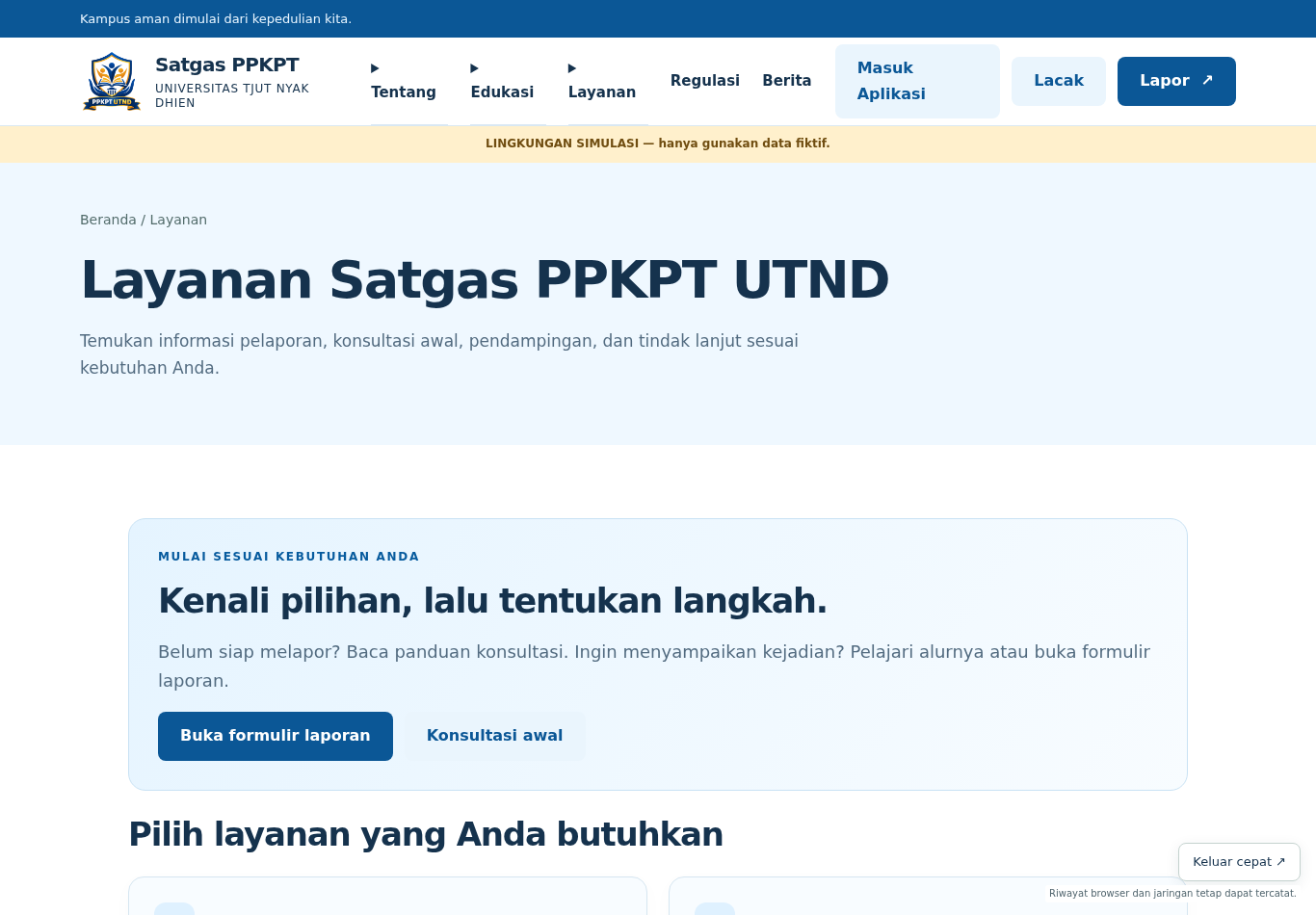Expand the Tentang menu
The image size is (1316, 915).
point(409,81)
